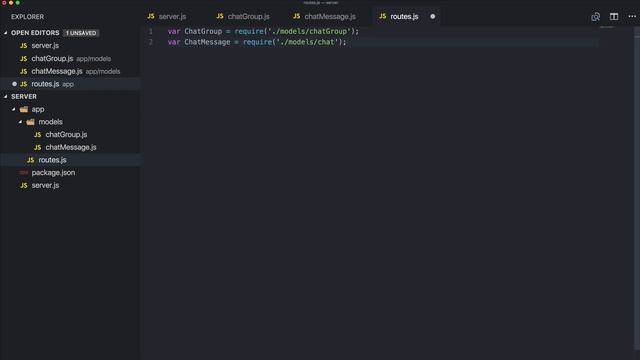Click the unsaved dot on routes.js tab
640x360 pixels.
click(x=433, y=16)
